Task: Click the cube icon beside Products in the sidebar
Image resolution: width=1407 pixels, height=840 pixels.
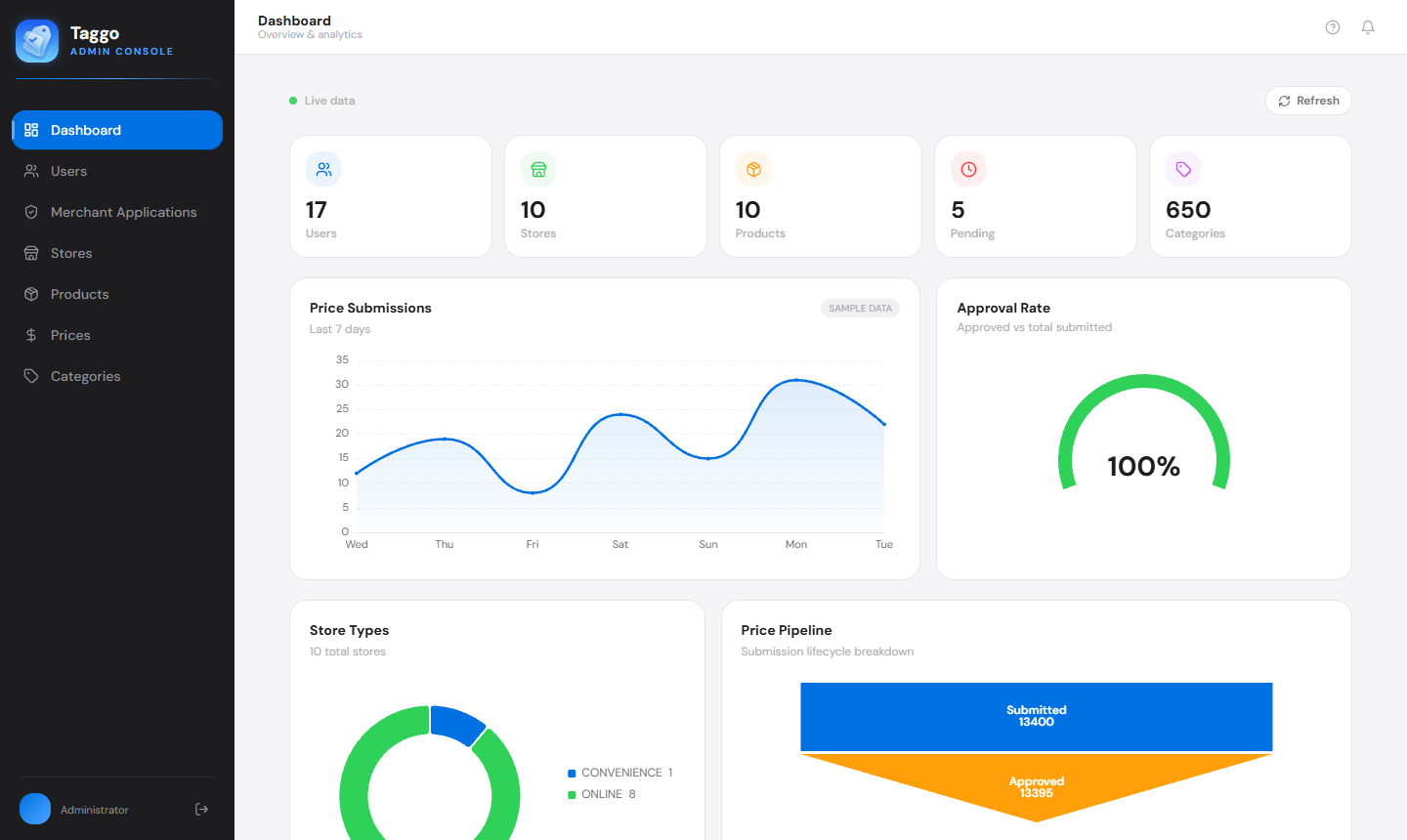Action: pos(31,294)
